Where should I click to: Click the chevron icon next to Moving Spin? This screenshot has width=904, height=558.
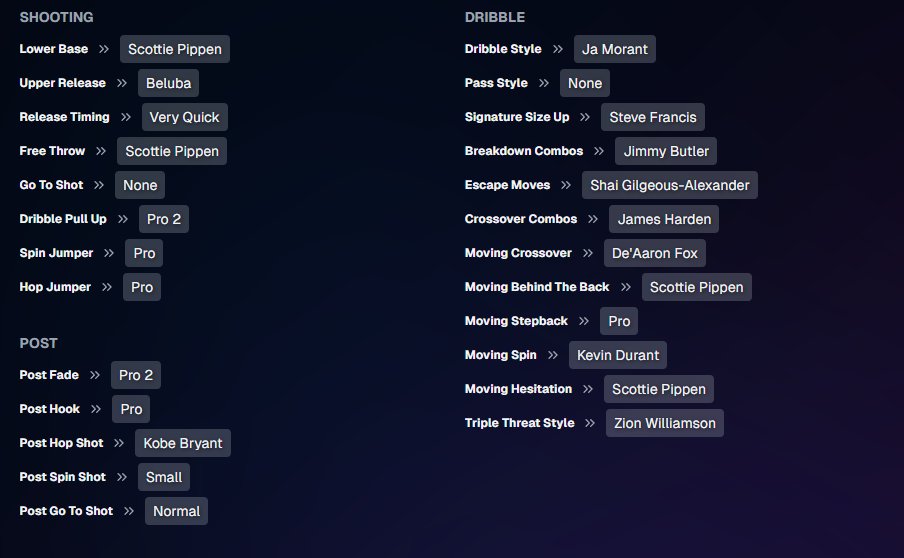tap(553, 355)
